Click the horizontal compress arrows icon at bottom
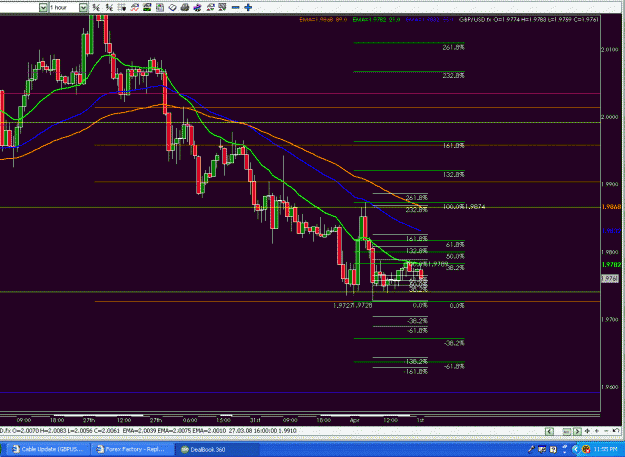This screenshot has width=625, height=457. [587, 431]
